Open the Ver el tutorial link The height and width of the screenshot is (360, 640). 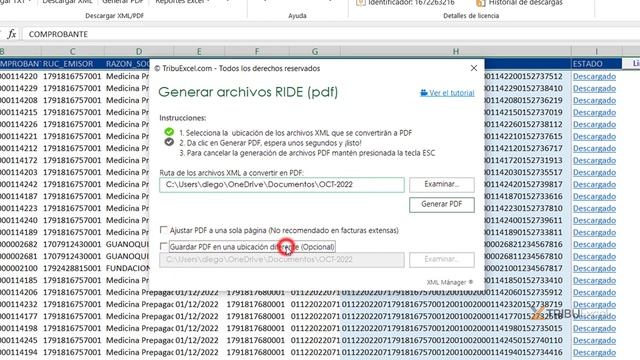[447, 93]
